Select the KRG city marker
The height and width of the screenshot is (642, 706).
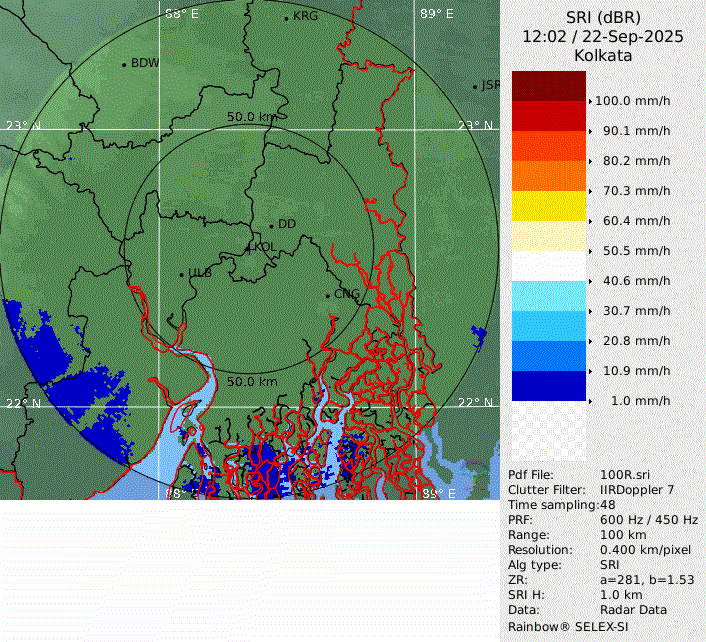pos(286,18)
